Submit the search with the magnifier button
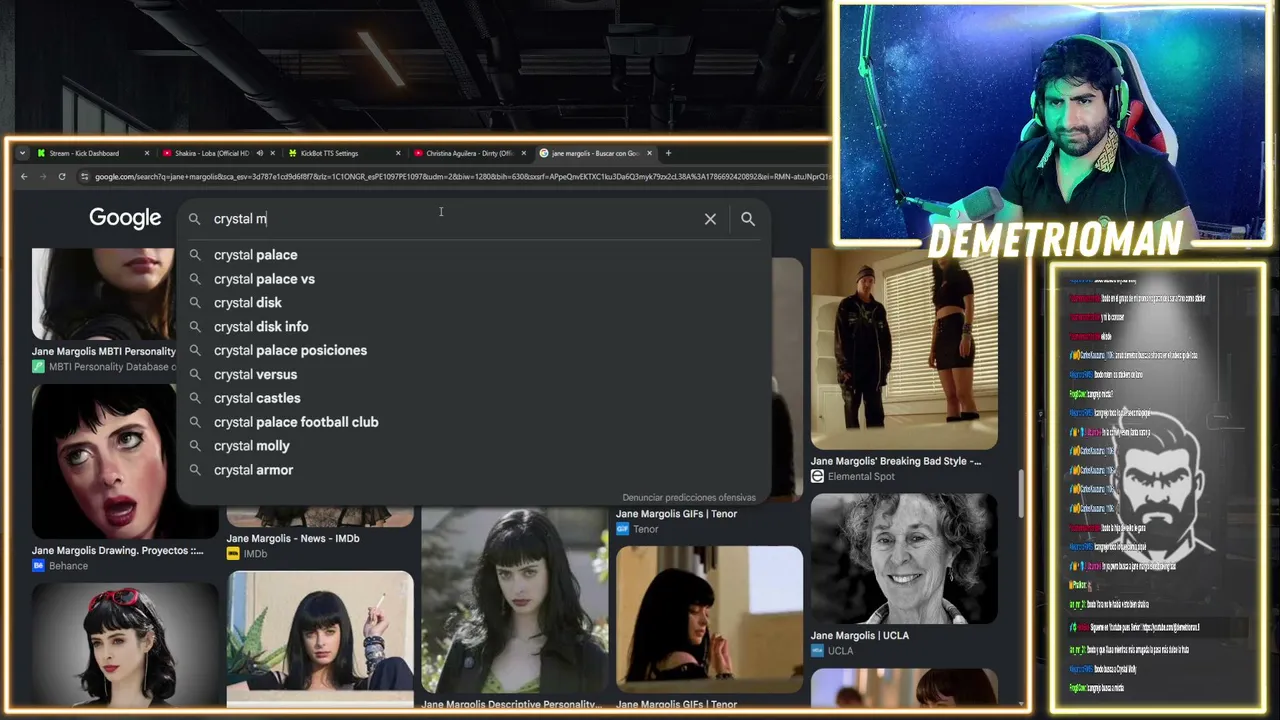Viewport: 1280px width, 720px height. [748, 219]
